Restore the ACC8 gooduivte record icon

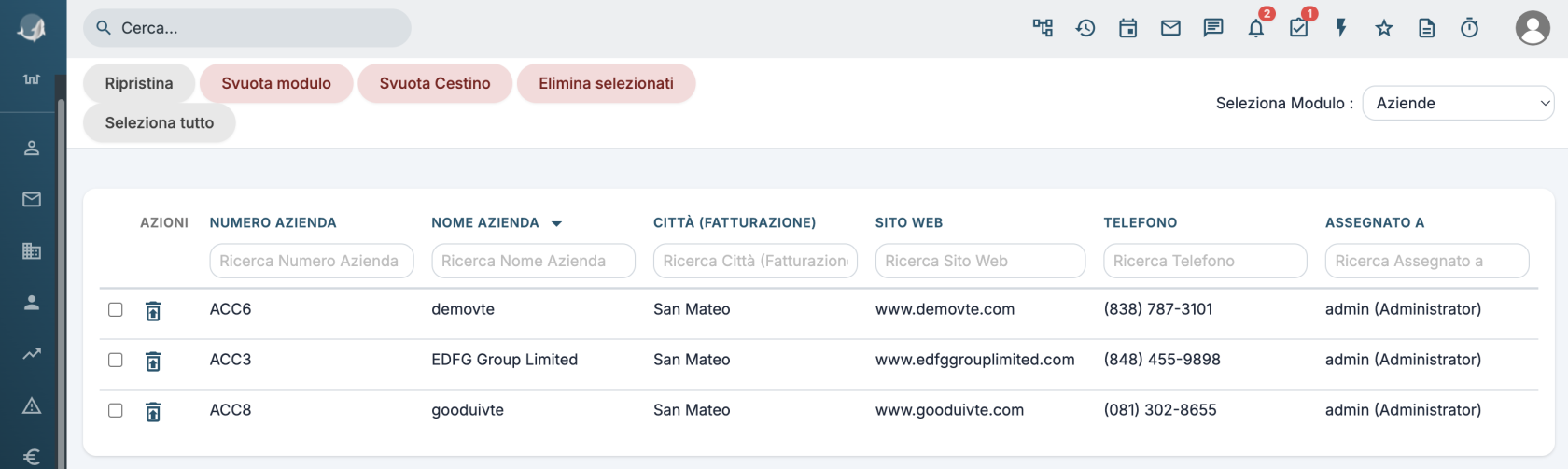tap(153, 412)
